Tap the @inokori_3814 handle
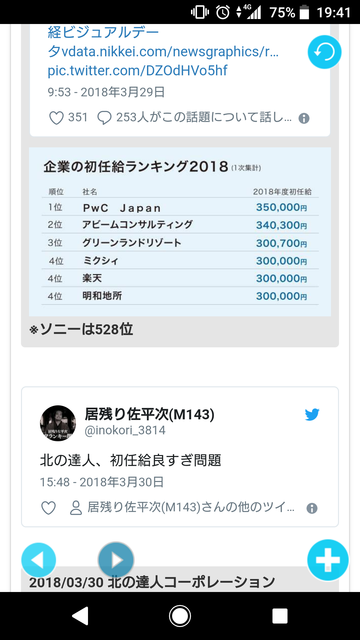The height and width of the screenshot is (640, 360). [125, 430]
